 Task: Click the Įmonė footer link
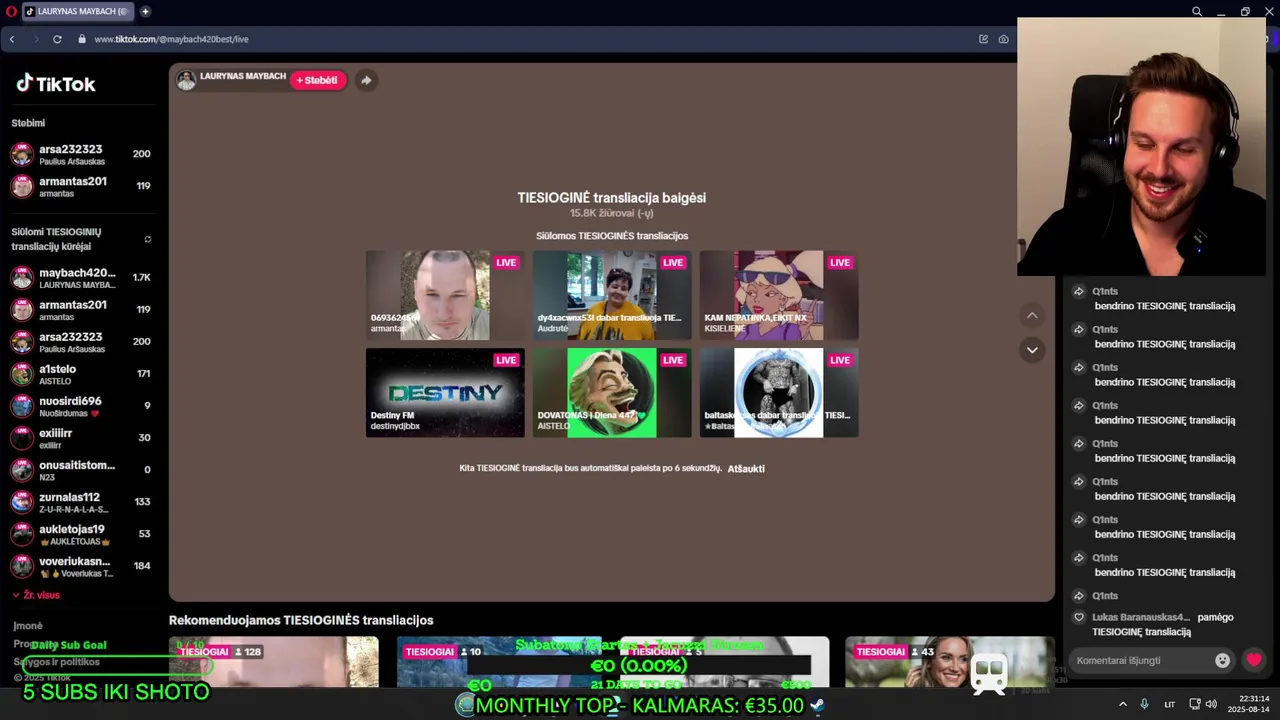click(x=27, y=626)
